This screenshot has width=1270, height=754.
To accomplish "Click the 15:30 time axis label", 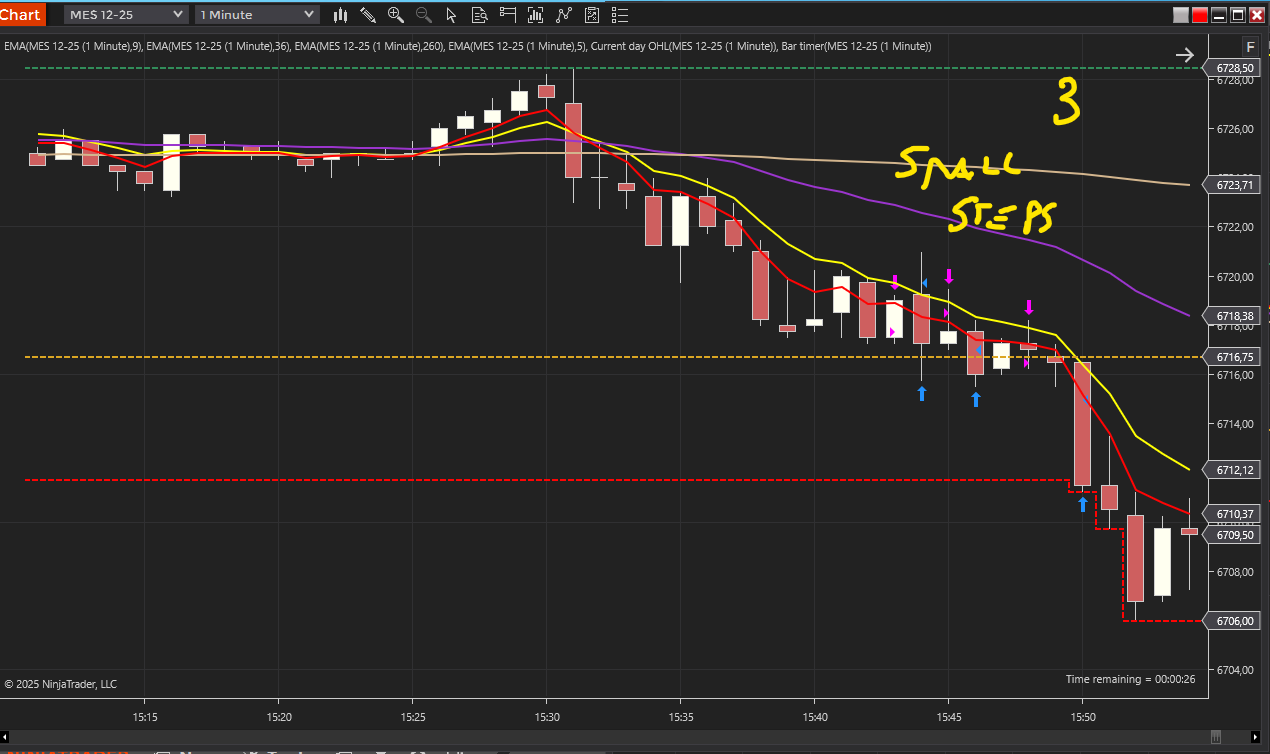I will (546, 718).
